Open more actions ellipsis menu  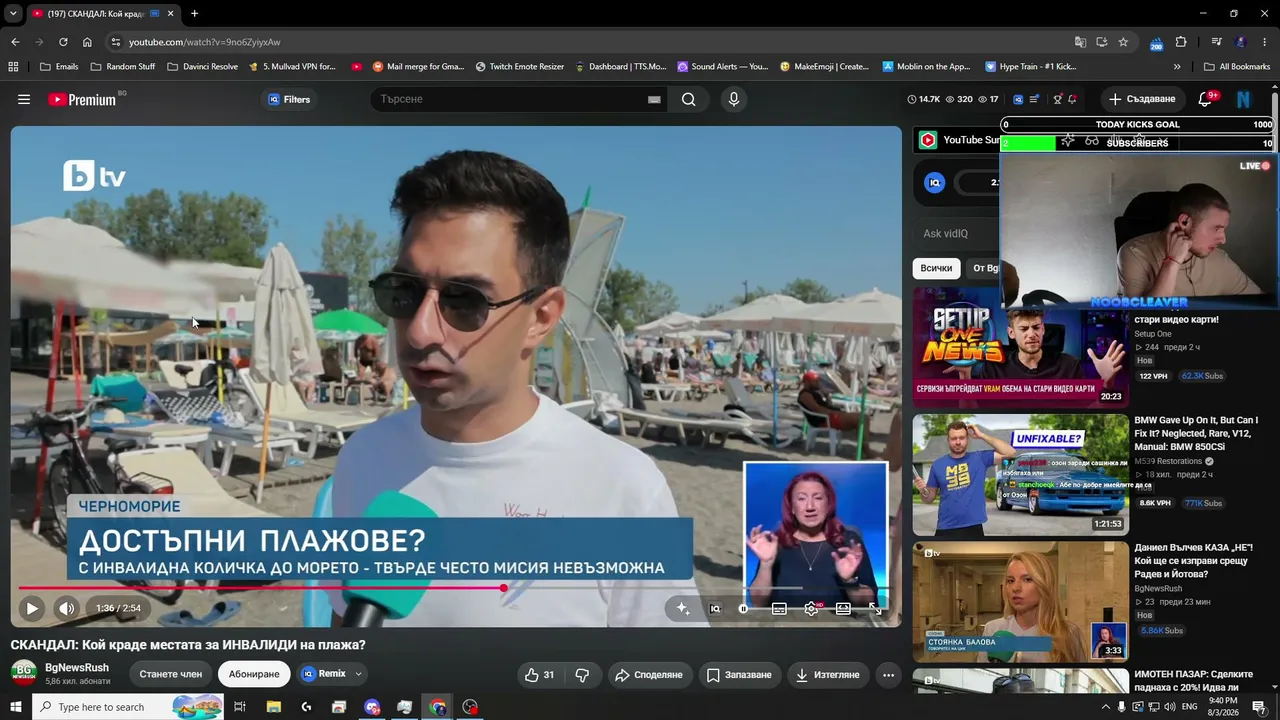(888, 675)
